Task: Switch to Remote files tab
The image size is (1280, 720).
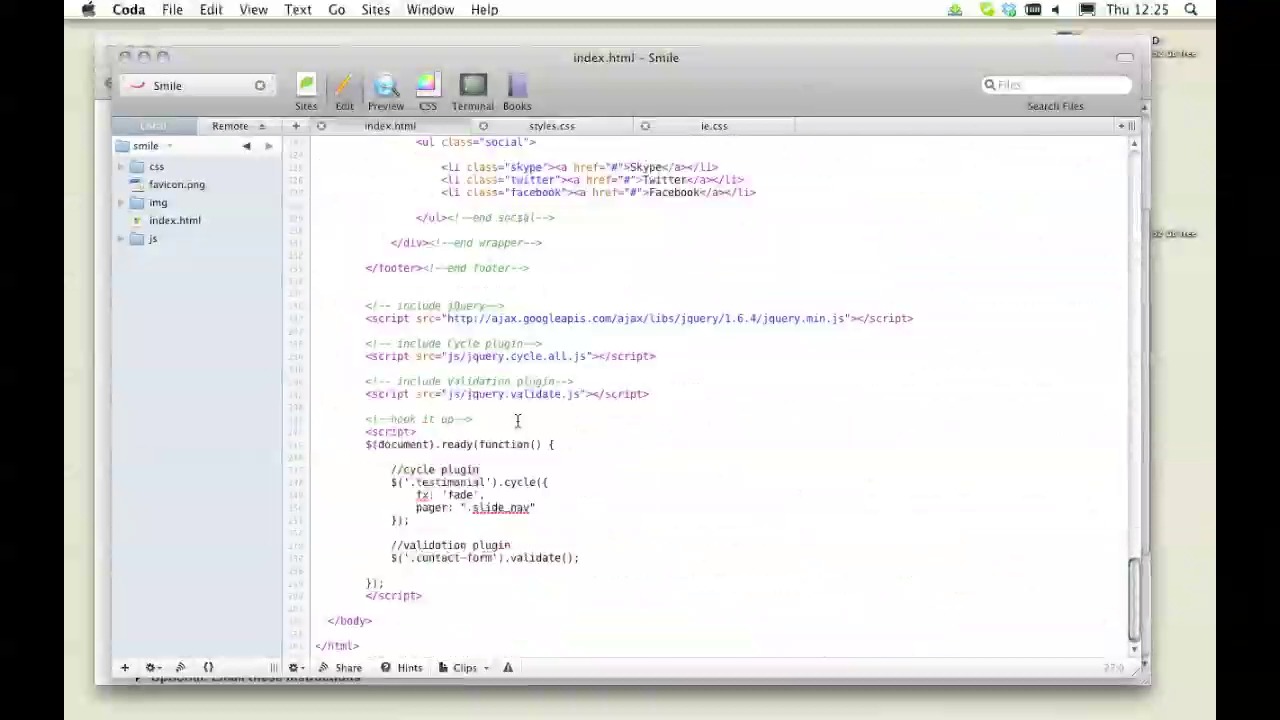Action: tap(230, 126)
